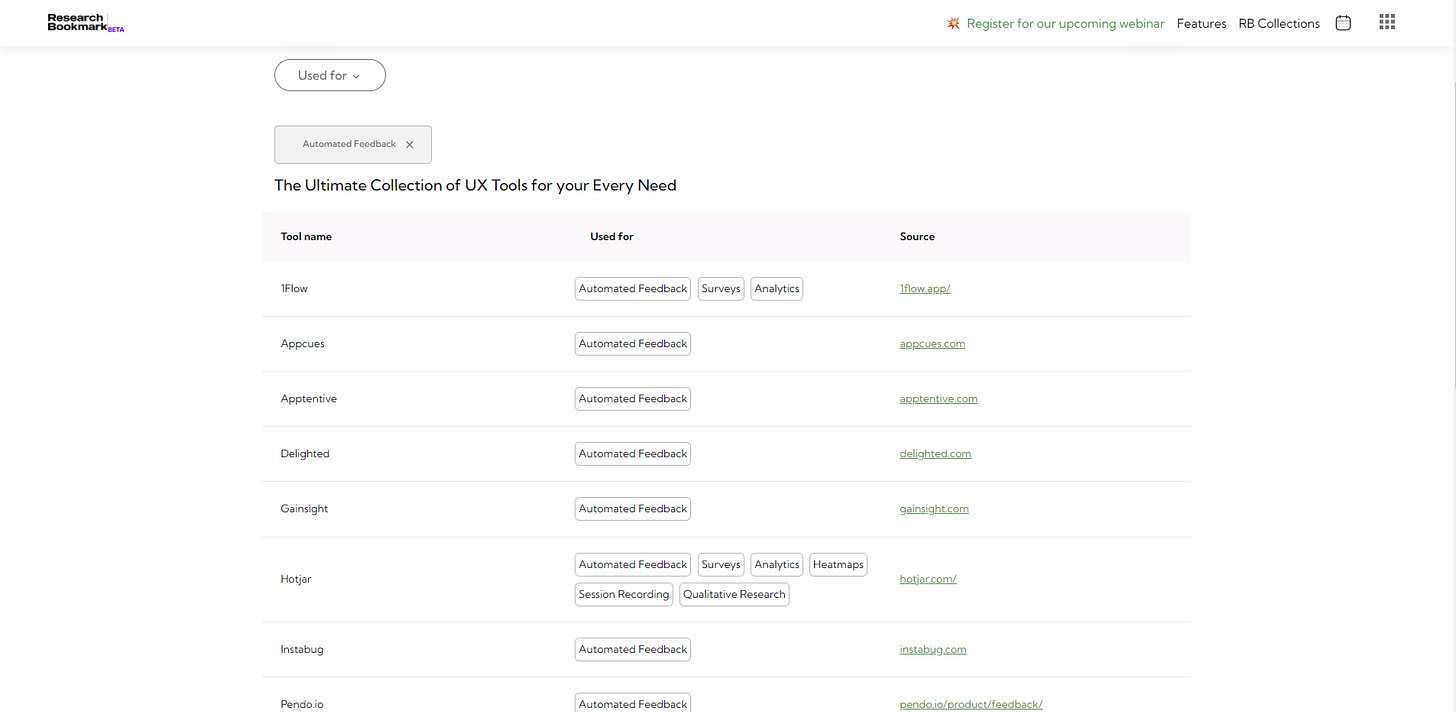1456x712 pixels.
Task: Click Automated Feedback tag in 1Flow row
Action: (x=633, y=289)
